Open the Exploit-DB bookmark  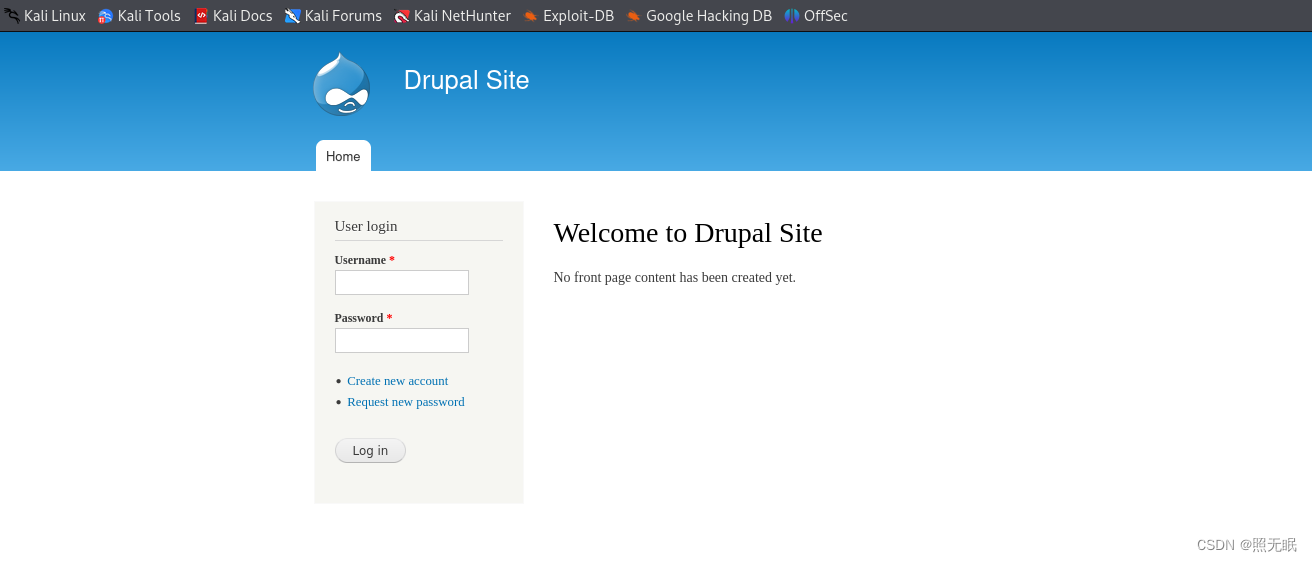568,16
